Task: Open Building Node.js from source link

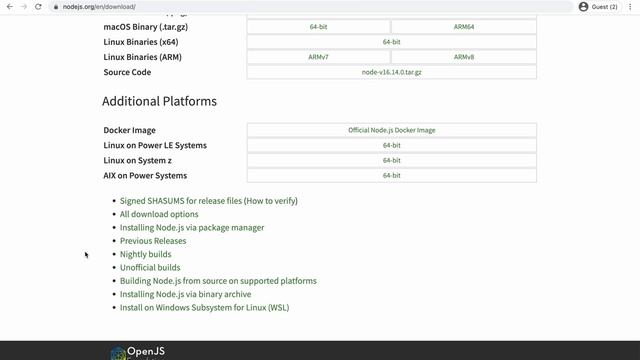Action: point(218,281)
